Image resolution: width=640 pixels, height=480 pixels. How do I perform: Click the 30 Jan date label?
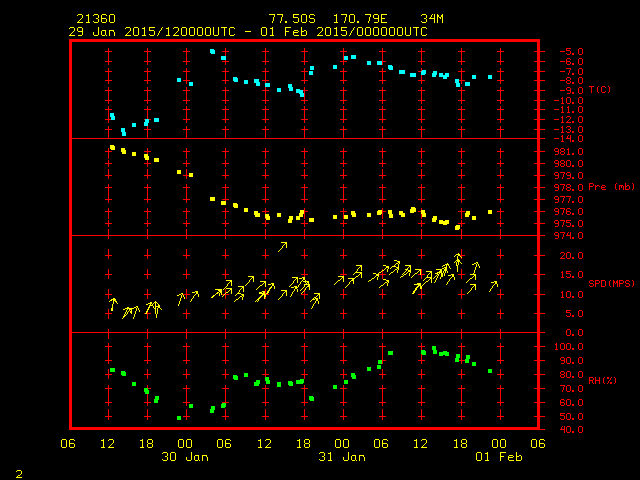click(x=185, y=457)
